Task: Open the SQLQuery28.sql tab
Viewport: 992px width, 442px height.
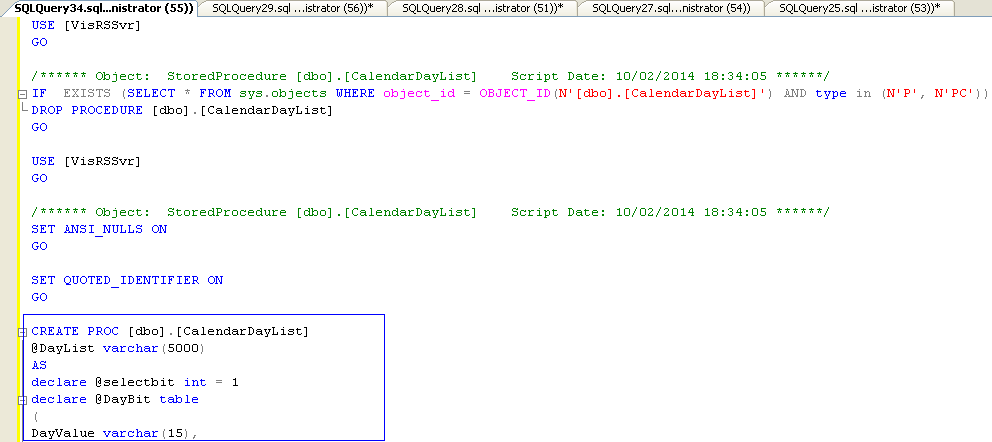Action: tap(481, 8)
